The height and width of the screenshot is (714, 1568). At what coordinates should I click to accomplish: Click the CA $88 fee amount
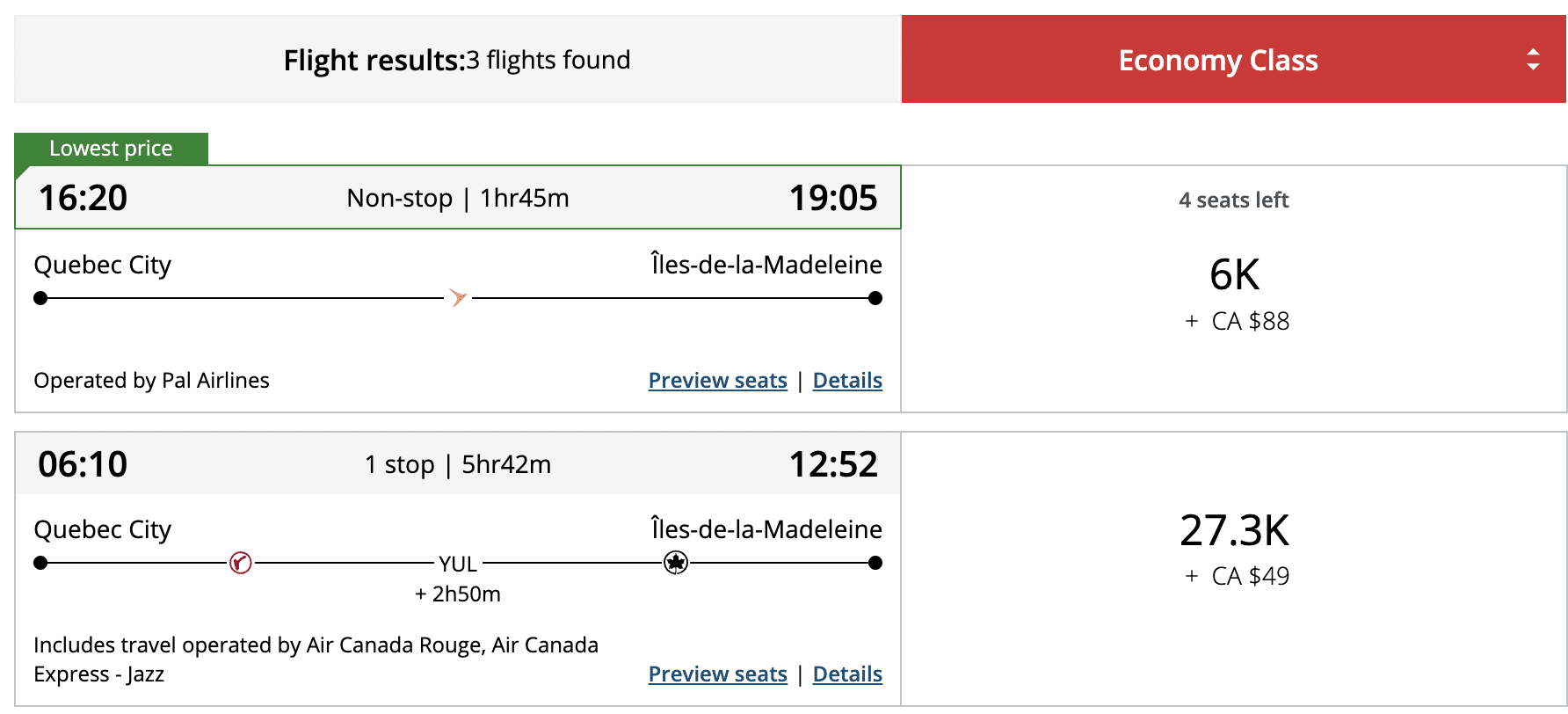1250,322
